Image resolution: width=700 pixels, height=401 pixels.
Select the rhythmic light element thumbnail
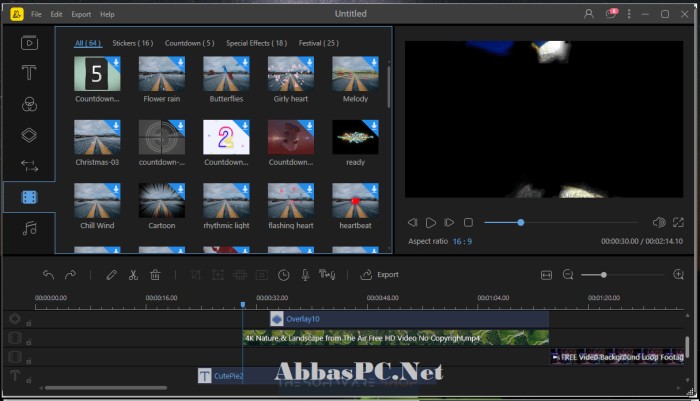click(226, 200)
